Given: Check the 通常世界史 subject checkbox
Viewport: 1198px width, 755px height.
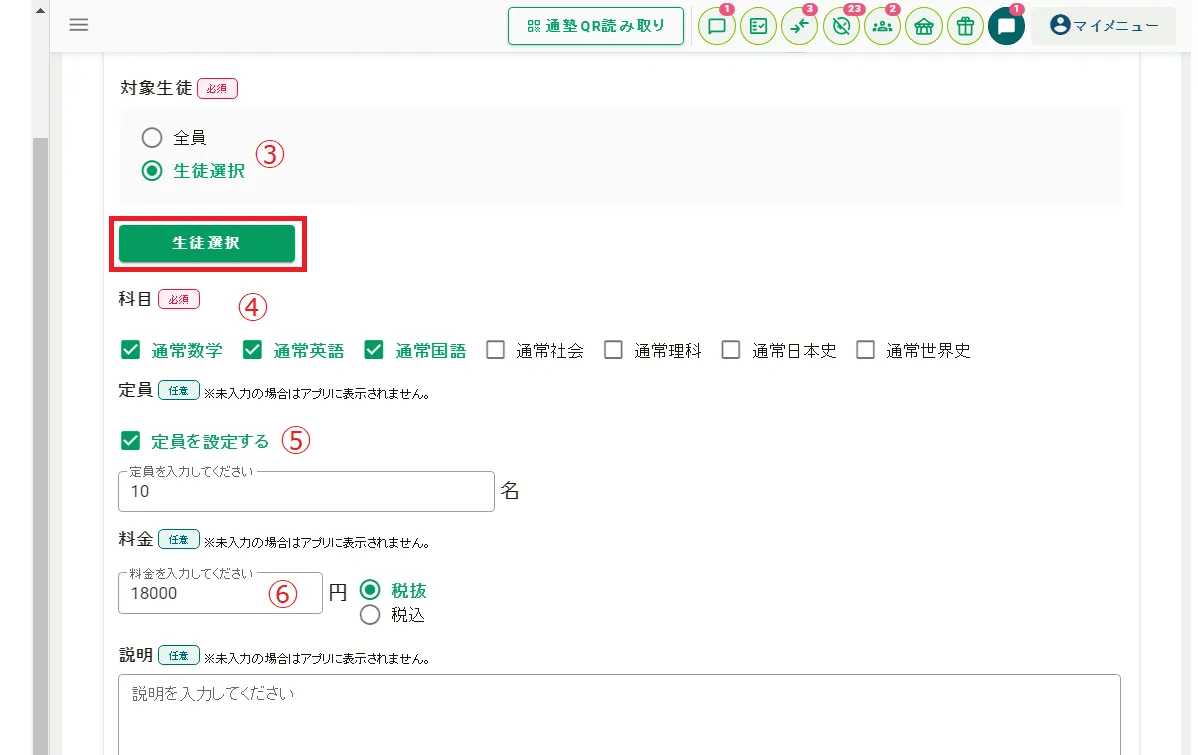Looking at the screenshot, I should point(866,350).
